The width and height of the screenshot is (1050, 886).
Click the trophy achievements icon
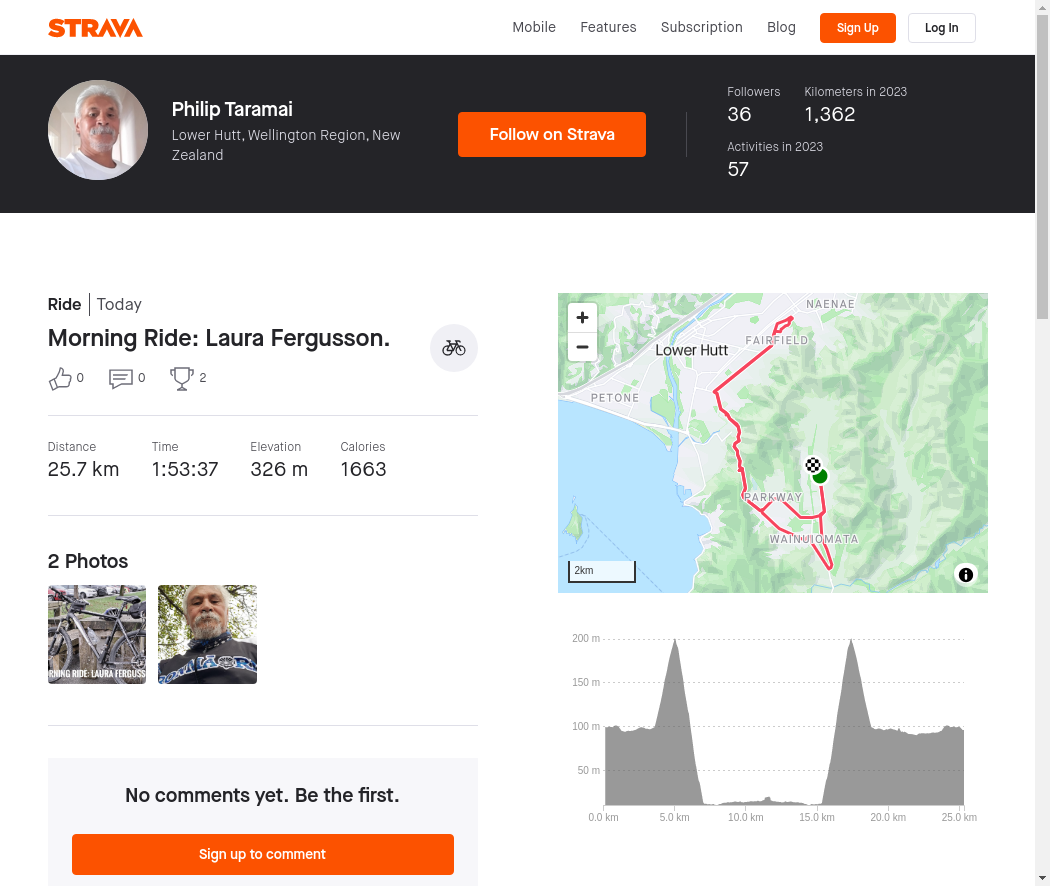click(182, 378)
